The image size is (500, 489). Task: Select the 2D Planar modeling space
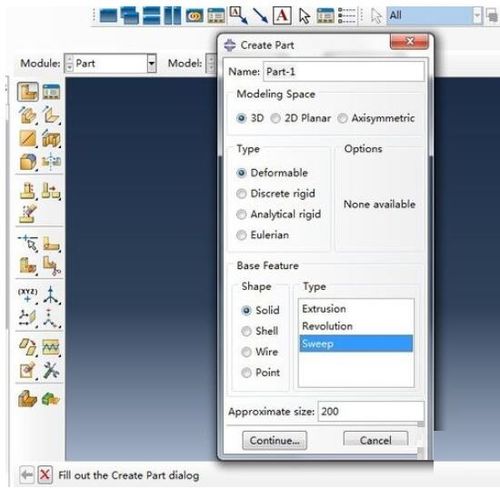tap(302, 118)
